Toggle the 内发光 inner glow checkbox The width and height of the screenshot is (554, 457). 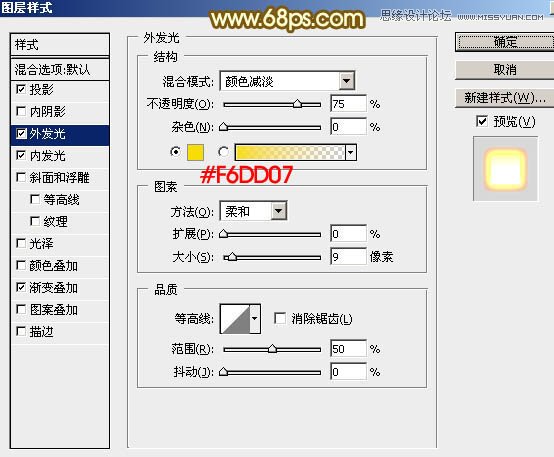pyautogui.click(x=21, y=156)
